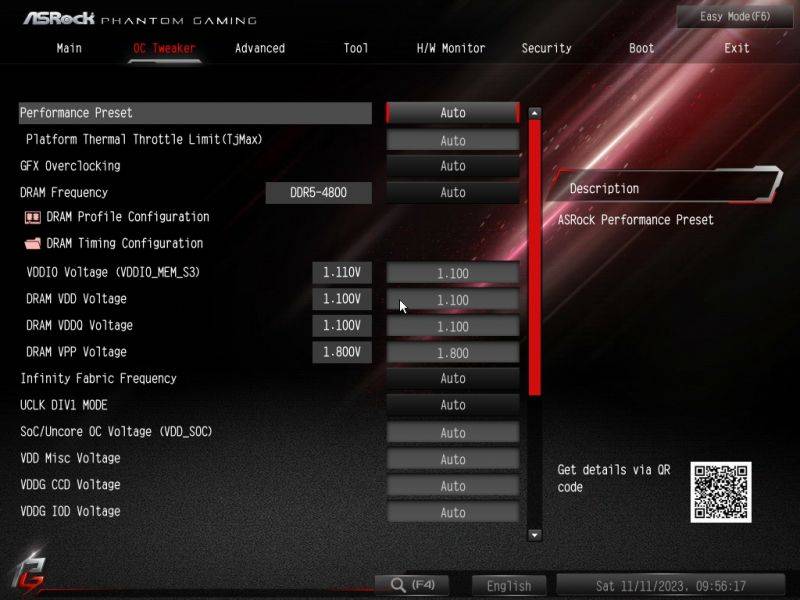Open DRAM Frequency Auto dropdown

(x=452, y=193)
